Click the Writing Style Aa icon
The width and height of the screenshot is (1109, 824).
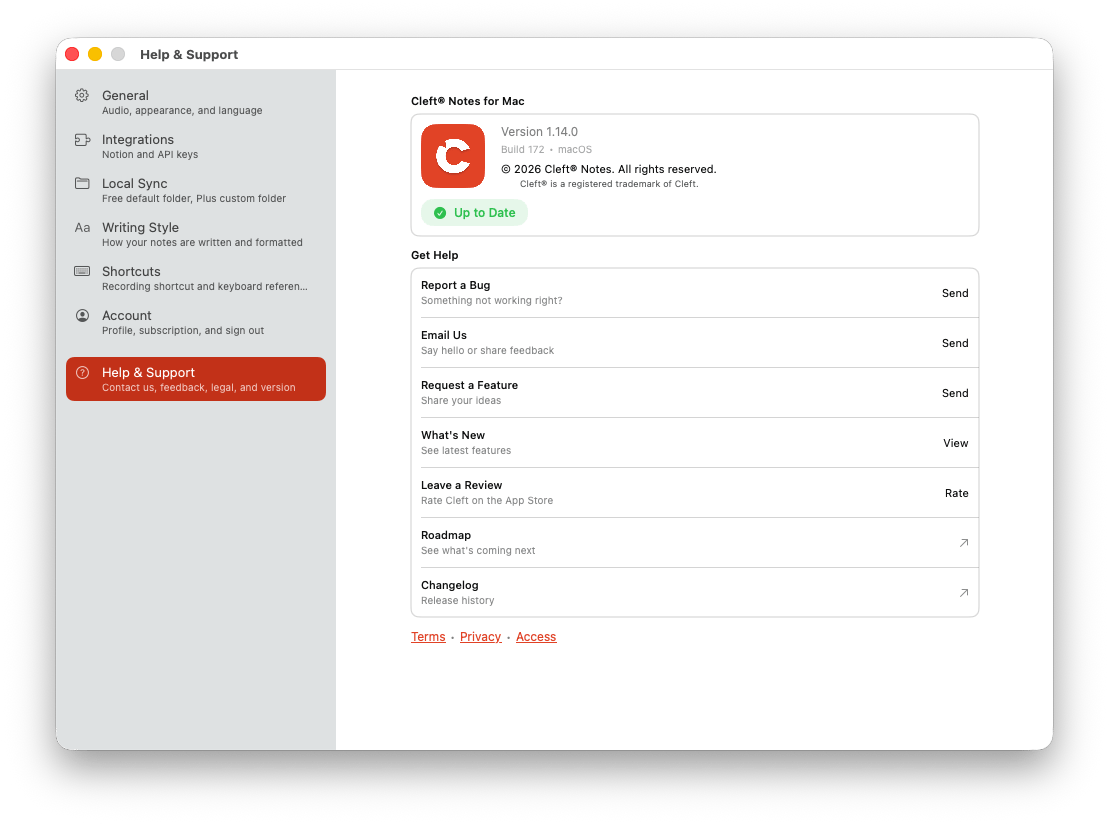[82, 228]
